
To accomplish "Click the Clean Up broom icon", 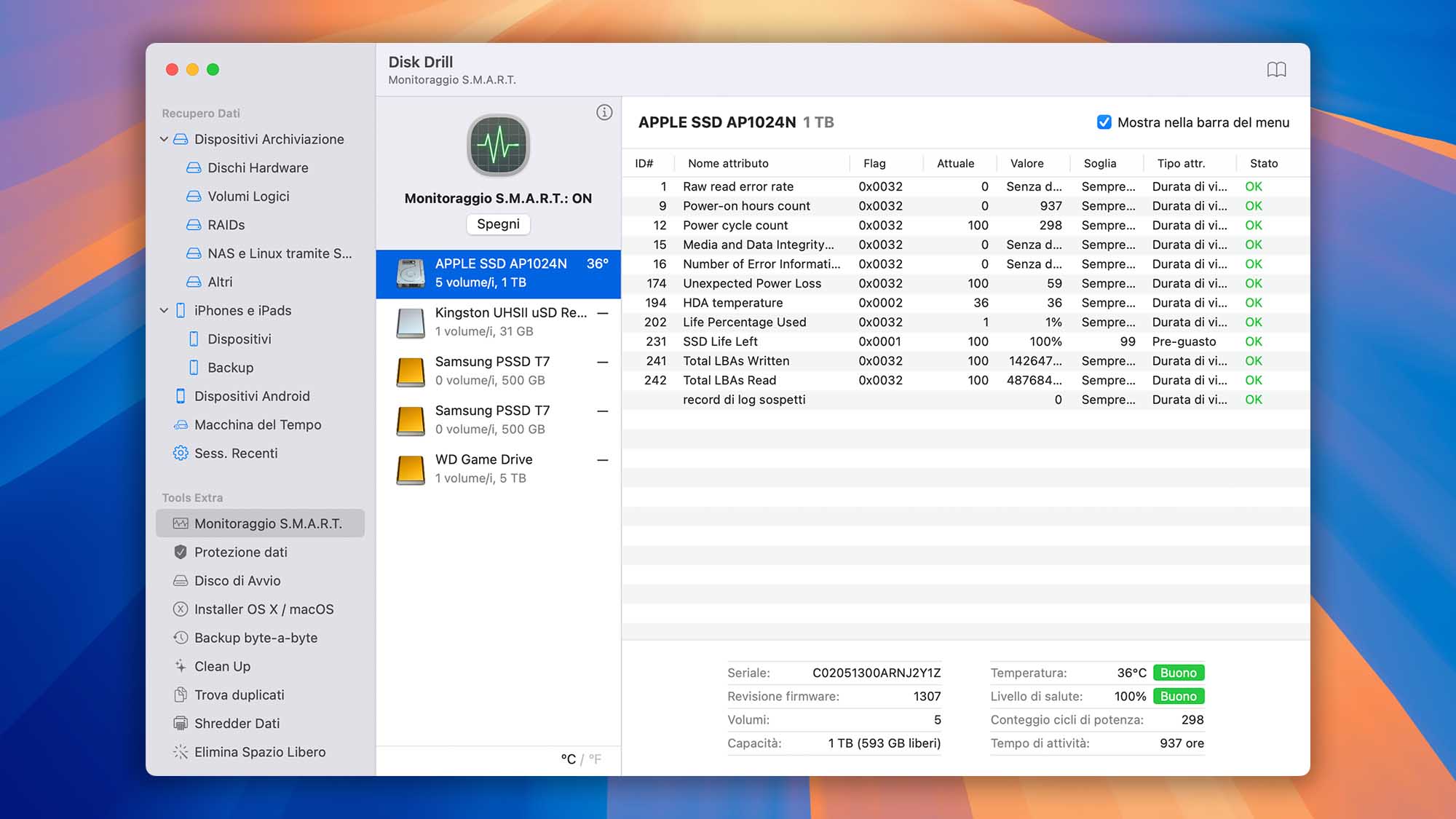I will pyautogui.click(x=180, y=666).
